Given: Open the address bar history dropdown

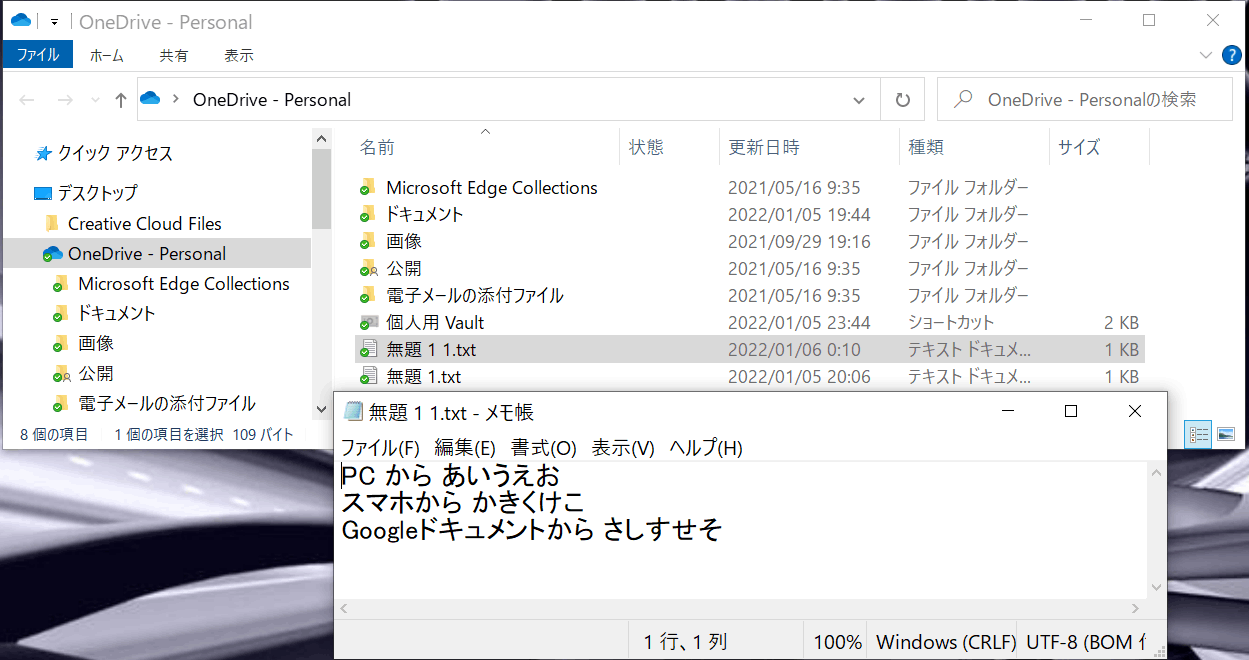Looking at the screenshot, I should (859, 100).
